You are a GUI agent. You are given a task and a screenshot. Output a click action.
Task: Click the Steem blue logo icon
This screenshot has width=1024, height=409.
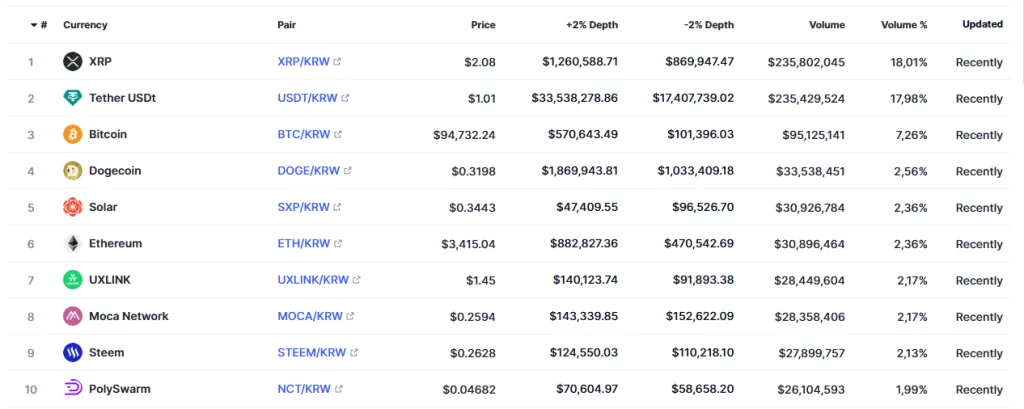point(72,353)
